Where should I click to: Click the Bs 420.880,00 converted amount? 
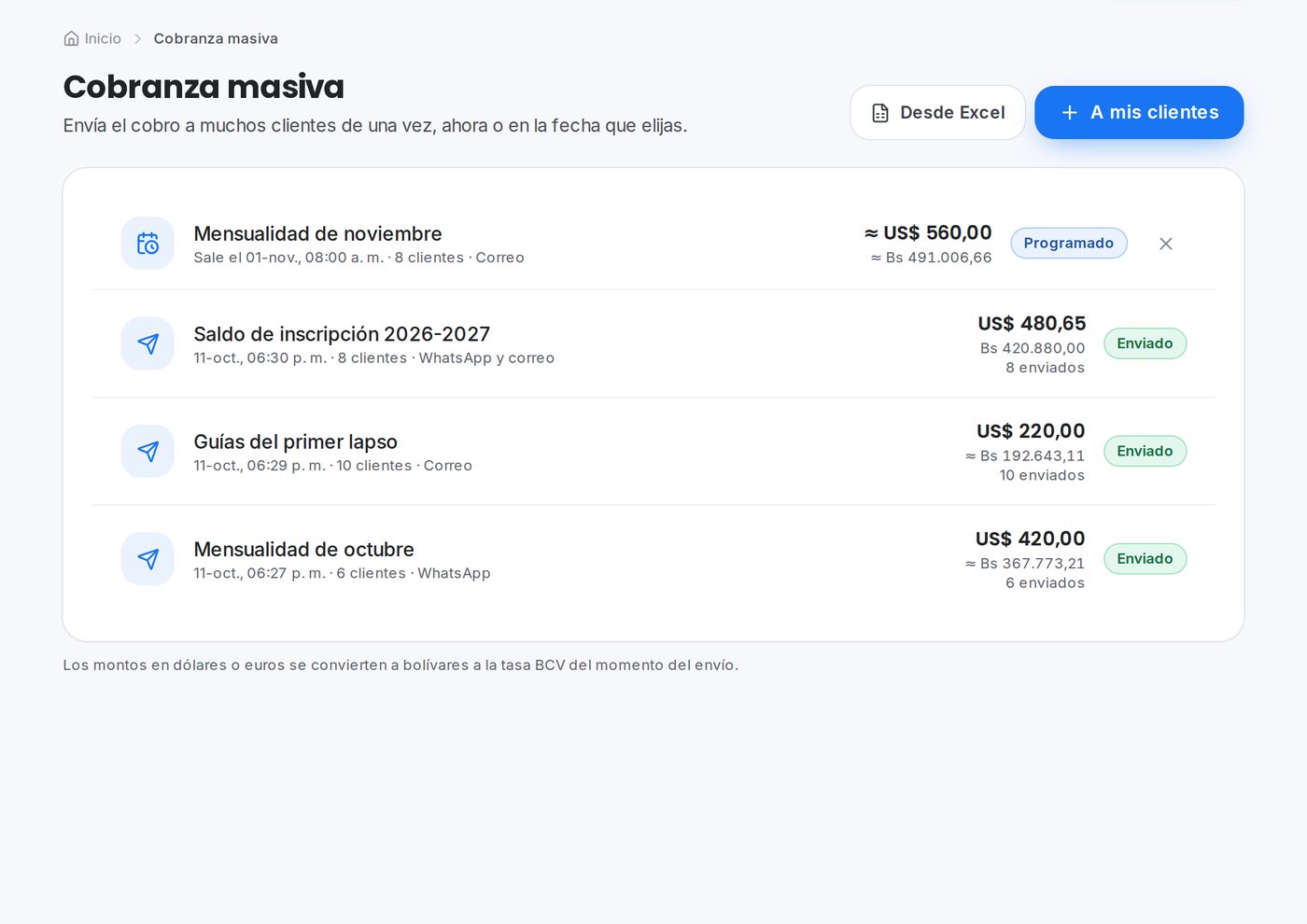(x=1033, y=348)
